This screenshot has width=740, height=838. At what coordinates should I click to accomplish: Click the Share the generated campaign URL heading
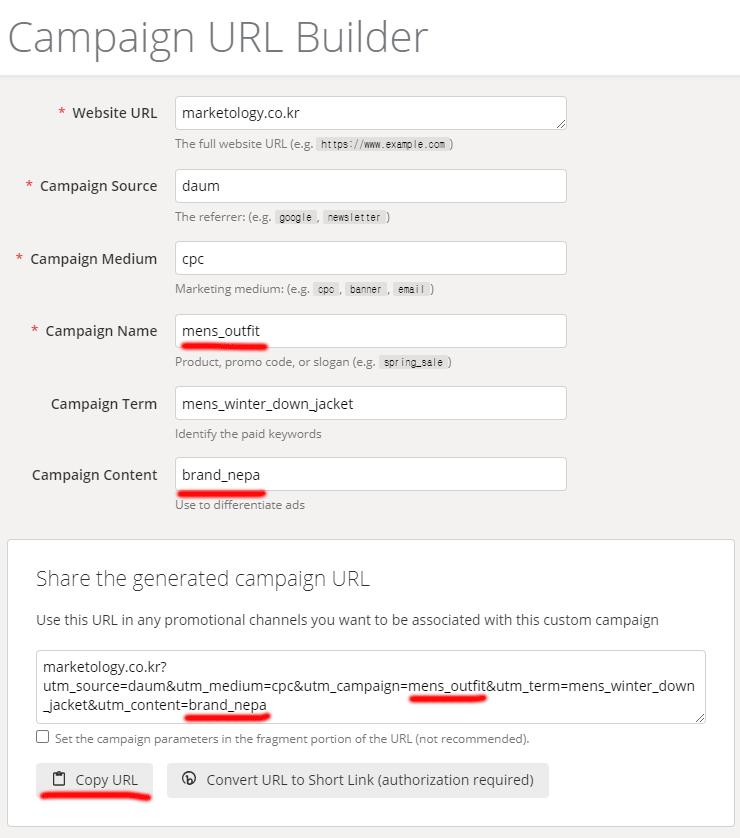click(x=202, y=579)
